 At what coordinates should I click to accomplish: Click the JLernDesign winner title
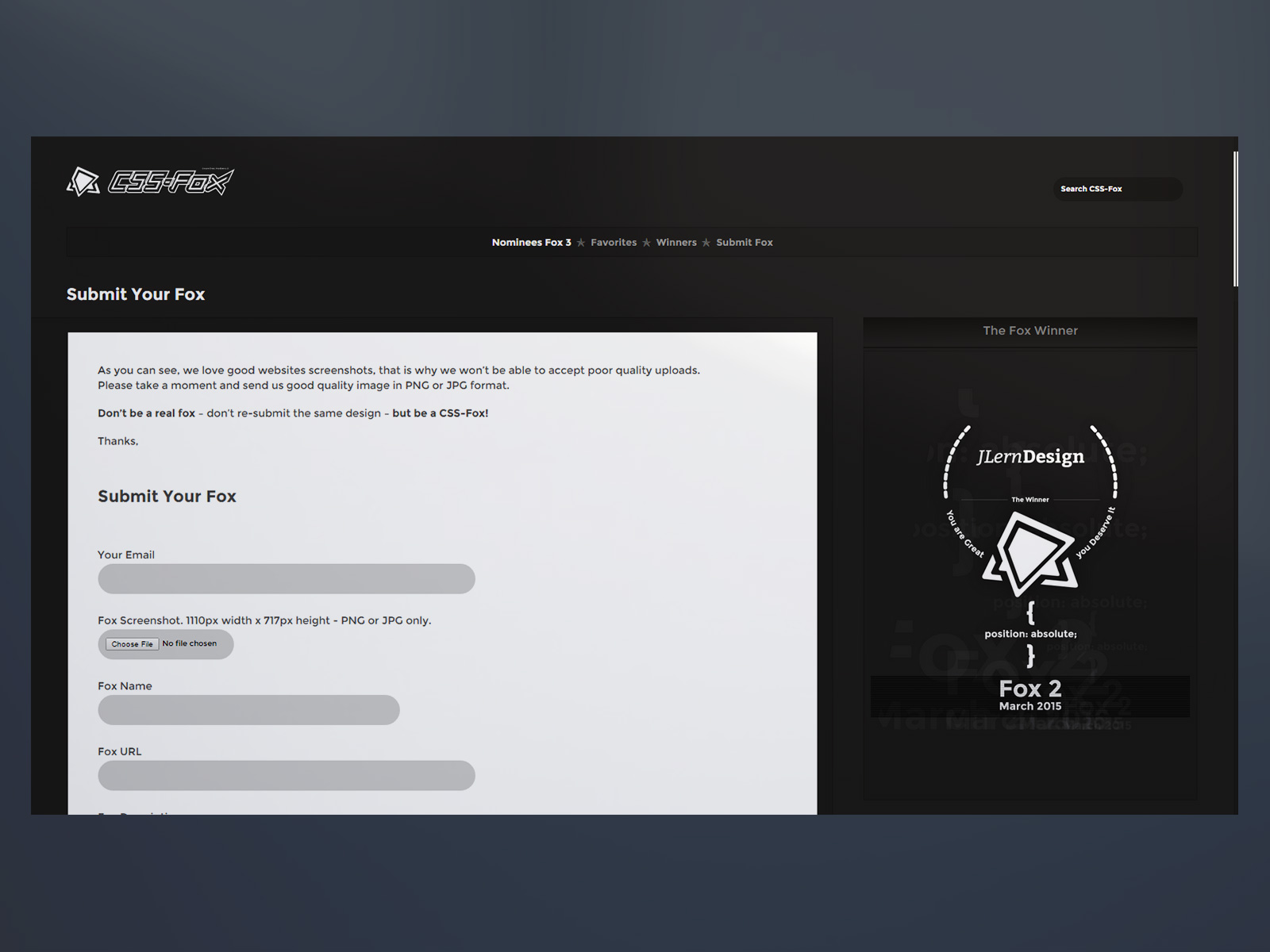[1029, 457]
